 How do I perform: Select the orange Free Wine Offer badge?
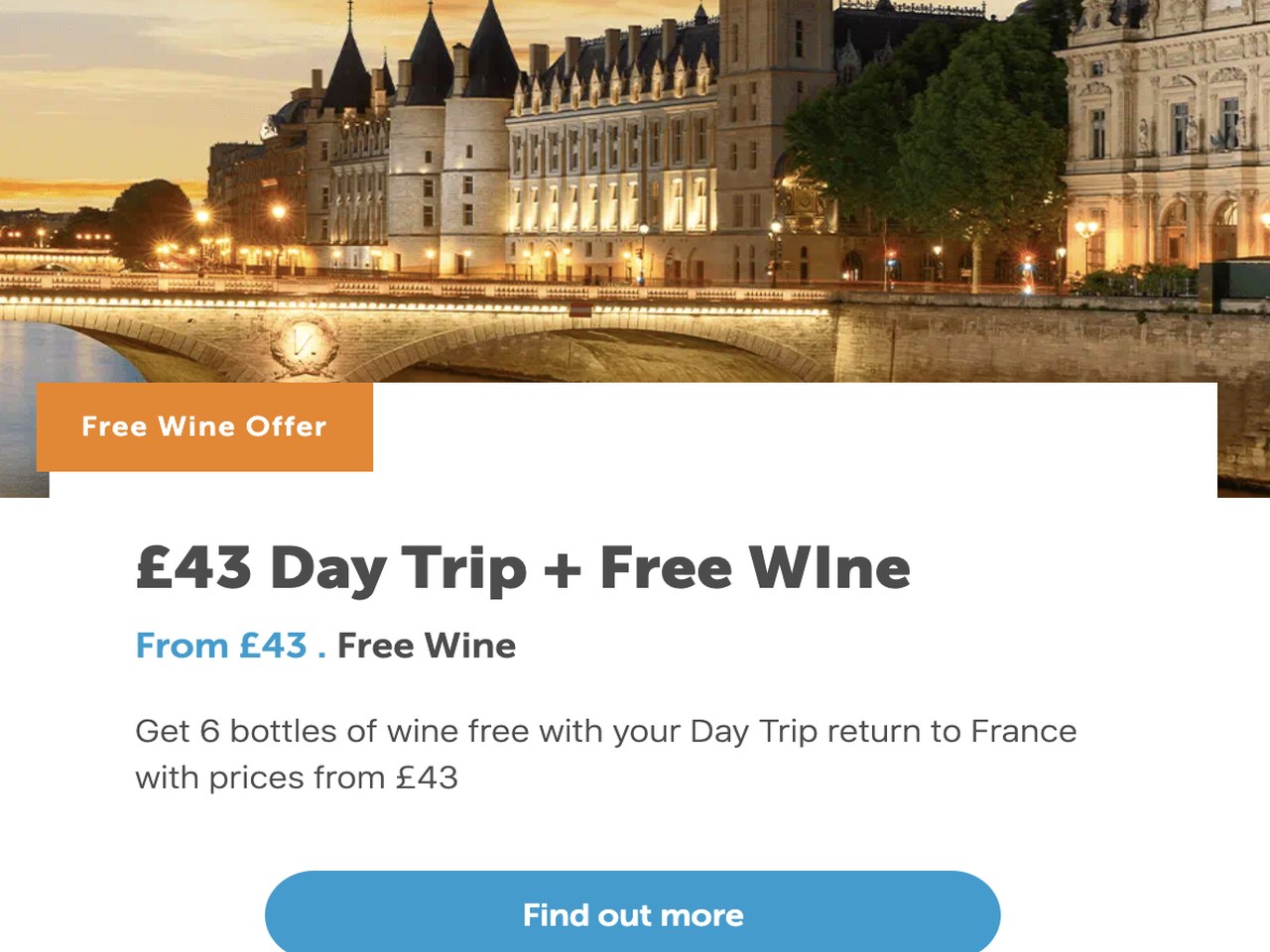coord(204,426)
